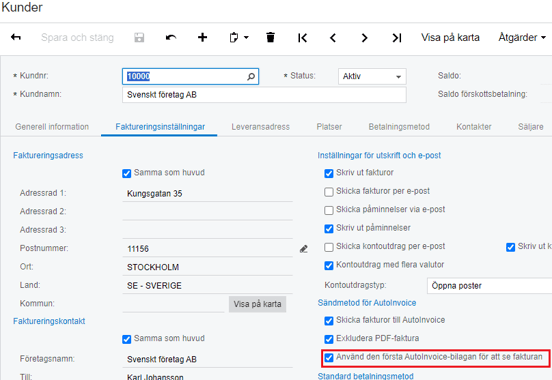Enable Skicka påminnelser via e-post

tap(329, 210)
